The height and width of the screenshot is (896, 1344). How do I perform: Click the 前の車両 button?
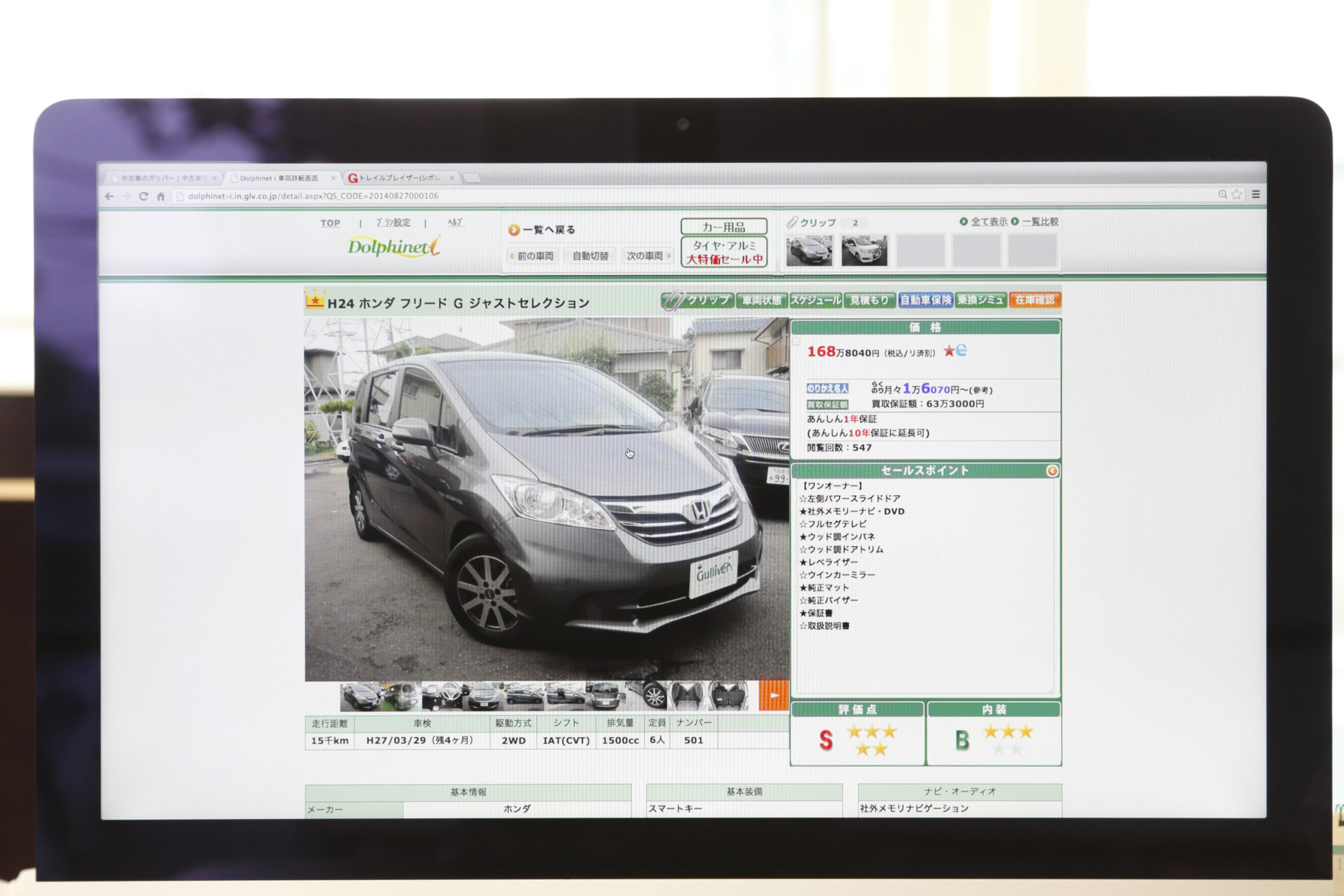[532, 256]
